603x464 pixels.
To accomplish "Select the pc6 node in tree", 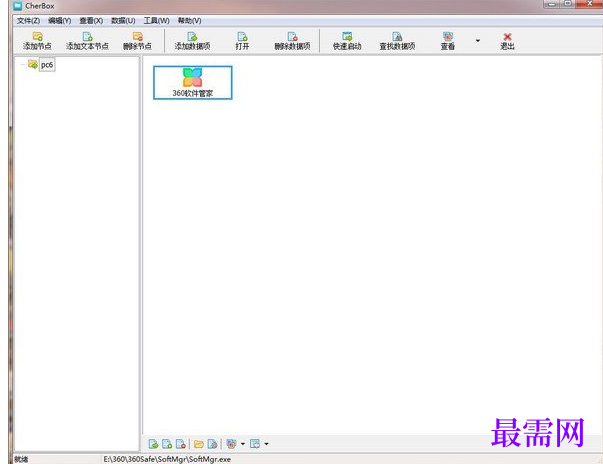I will (47, 65).
